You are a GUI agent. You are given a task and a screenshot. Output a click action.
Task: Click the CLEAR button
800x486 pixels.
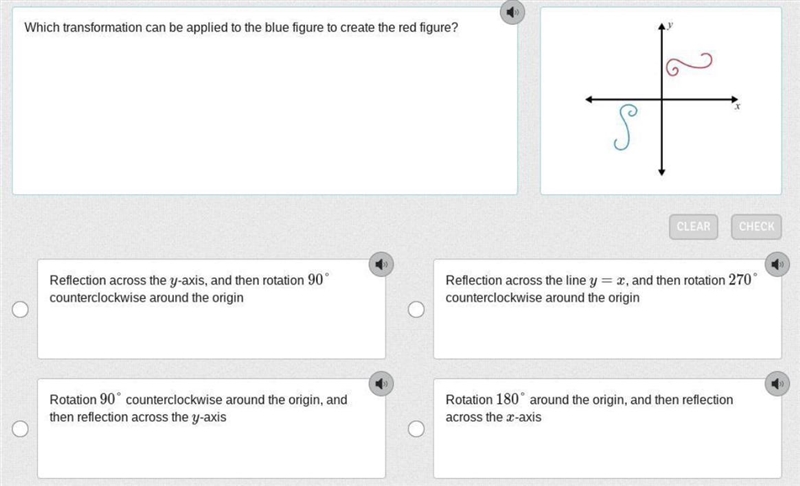tap(693, 226)
